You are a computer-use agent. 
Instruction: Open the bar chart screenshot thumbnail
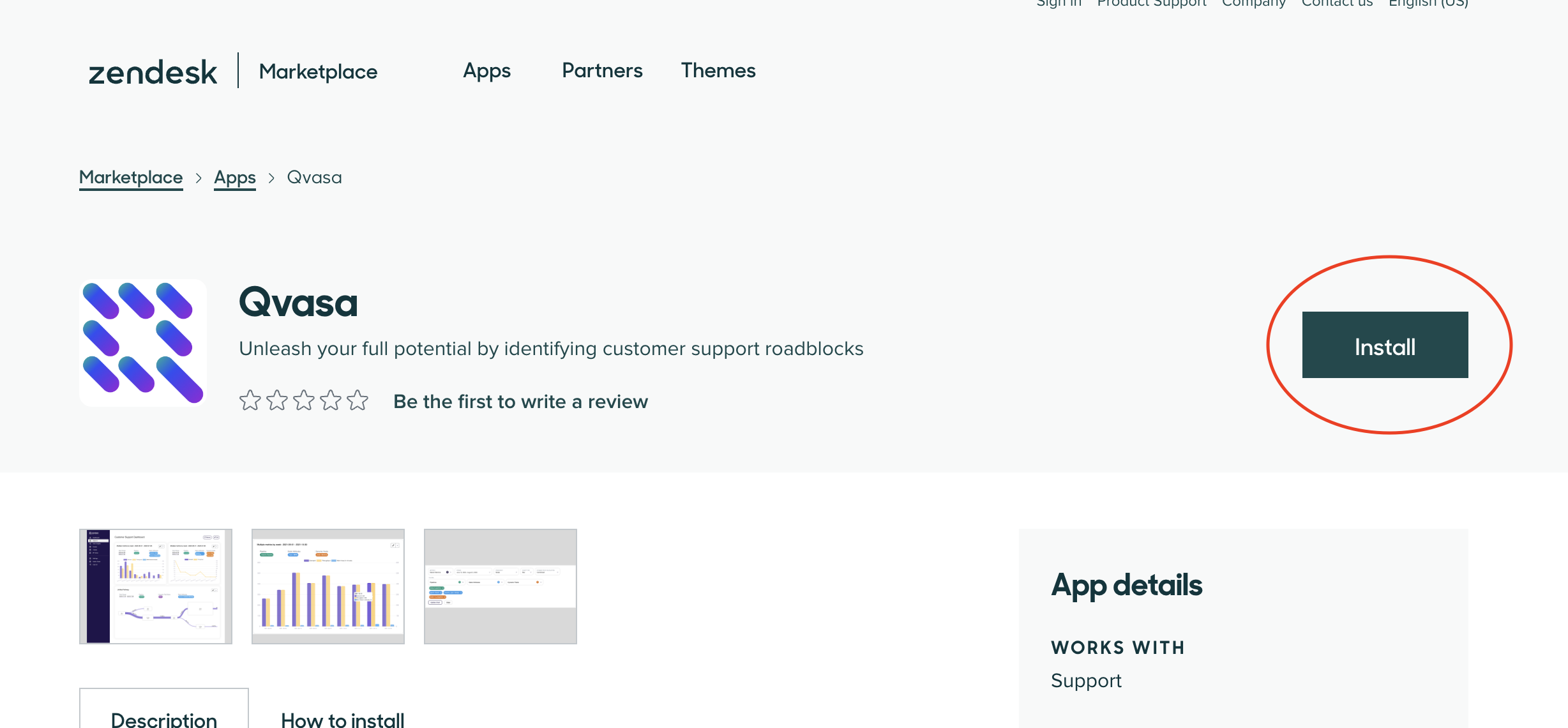328,586
